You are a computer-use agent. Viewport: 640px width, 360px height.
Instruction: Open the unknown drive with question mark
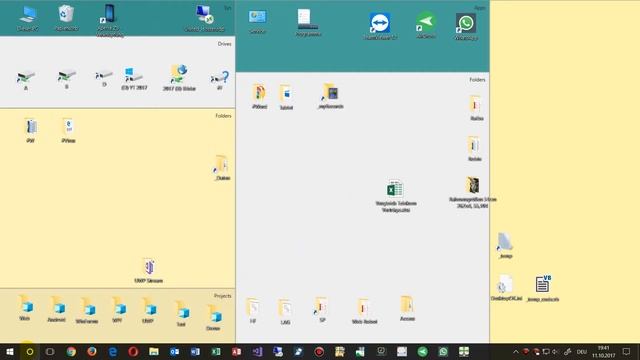[220, 80]
